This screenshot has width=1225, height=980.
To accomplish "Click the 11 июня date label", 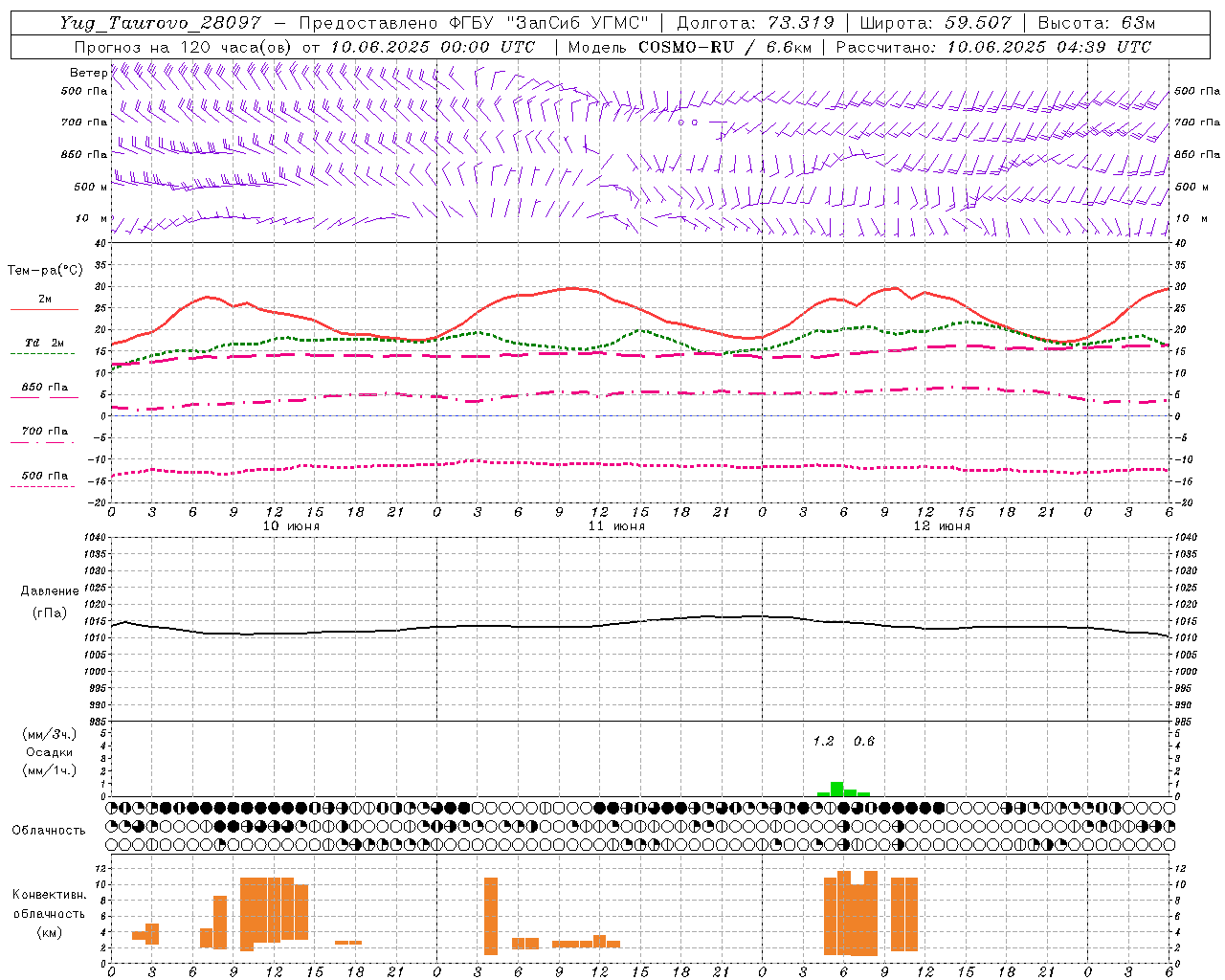I will click(616, 526).
